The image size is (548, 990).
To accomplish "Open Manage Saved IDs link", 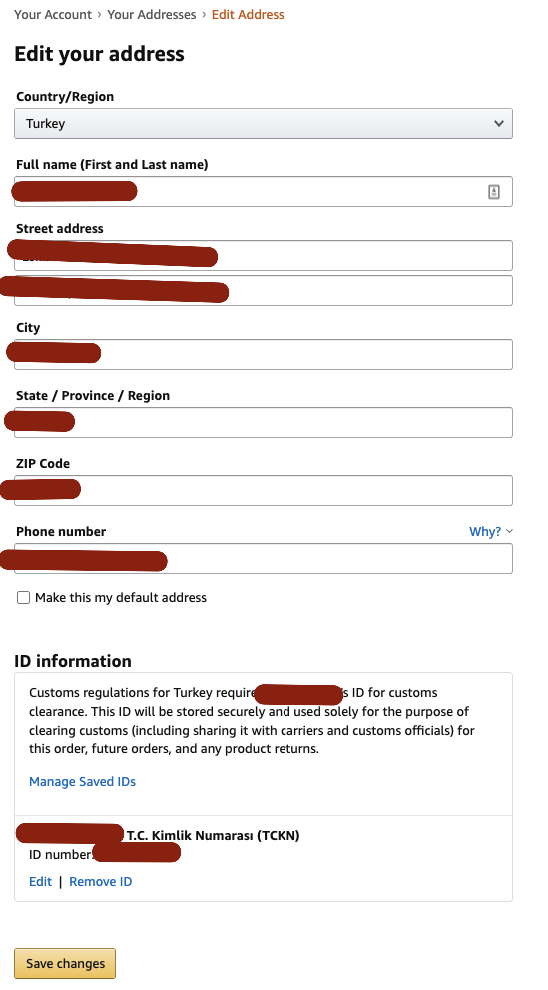I will tap(83, 782).
